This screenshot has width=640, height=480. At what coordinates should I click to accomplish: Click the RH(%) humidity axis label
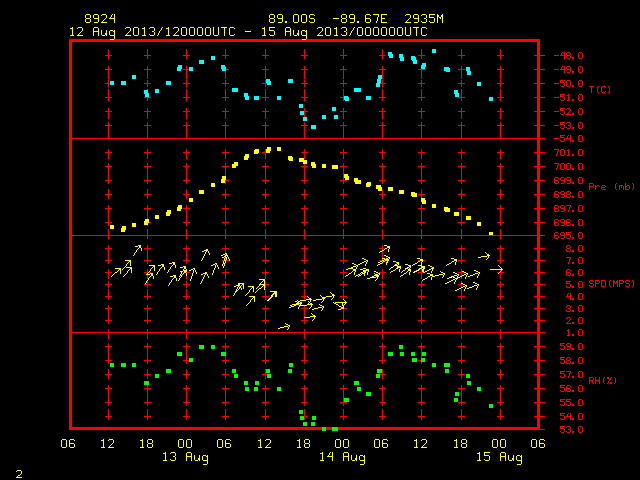(x=602, y=380)
